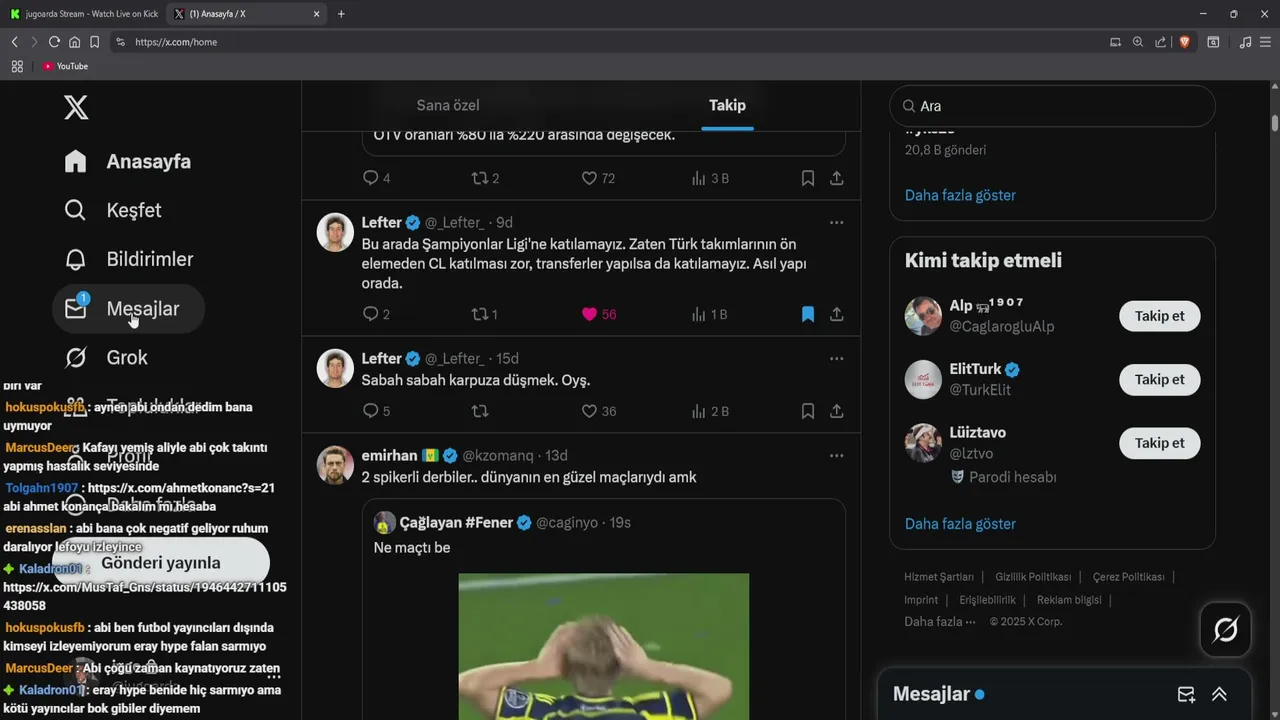Click the Ara search field

pos(1052,106)
